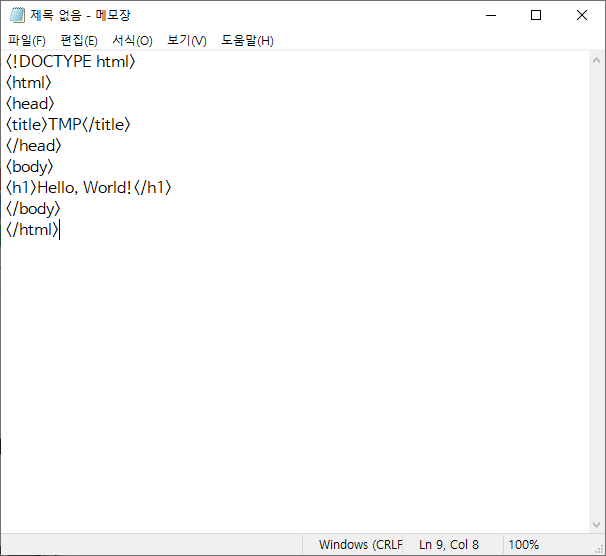Screen dimensions: 606x556
Task: Click the <!DOCTYPE html> line
Action: 71,61
